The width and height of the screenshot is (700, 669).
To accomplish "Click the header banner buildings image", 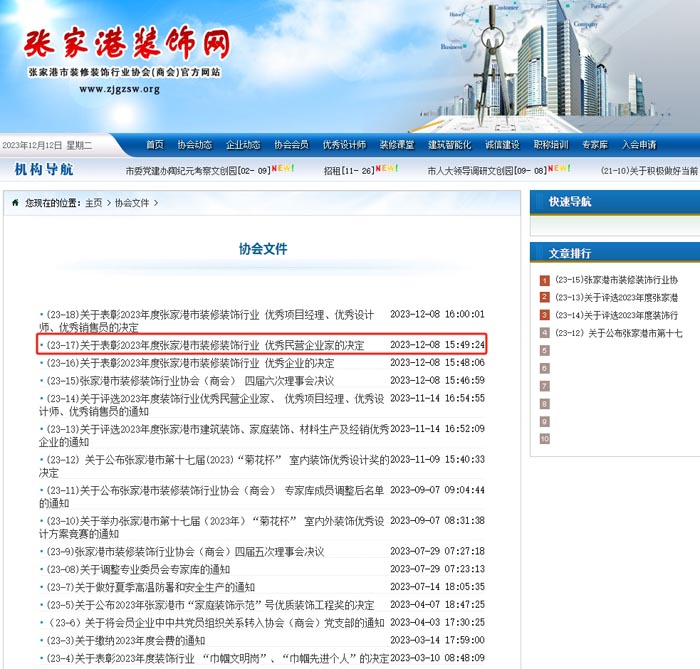I will click(560, 60).
